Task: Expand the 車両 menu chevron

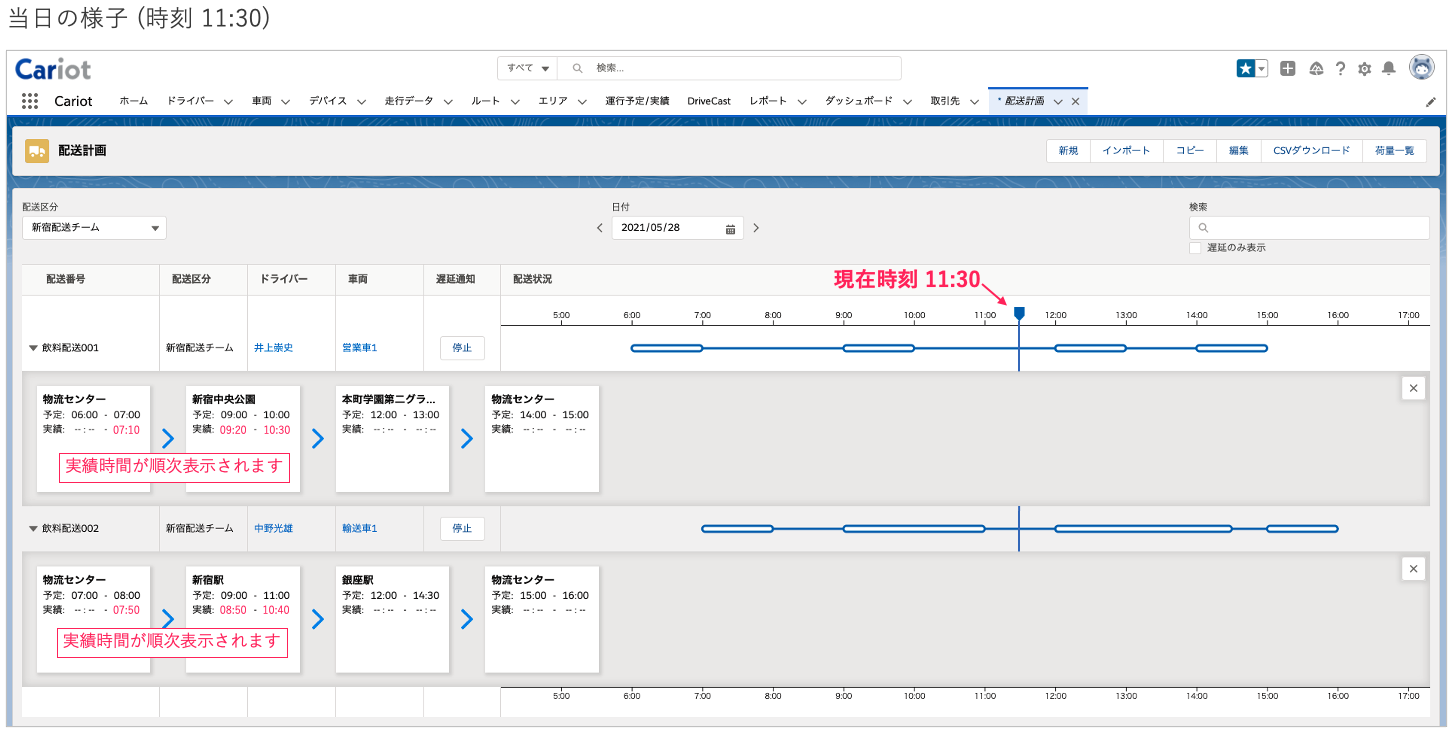Action: tap(285, 102)
